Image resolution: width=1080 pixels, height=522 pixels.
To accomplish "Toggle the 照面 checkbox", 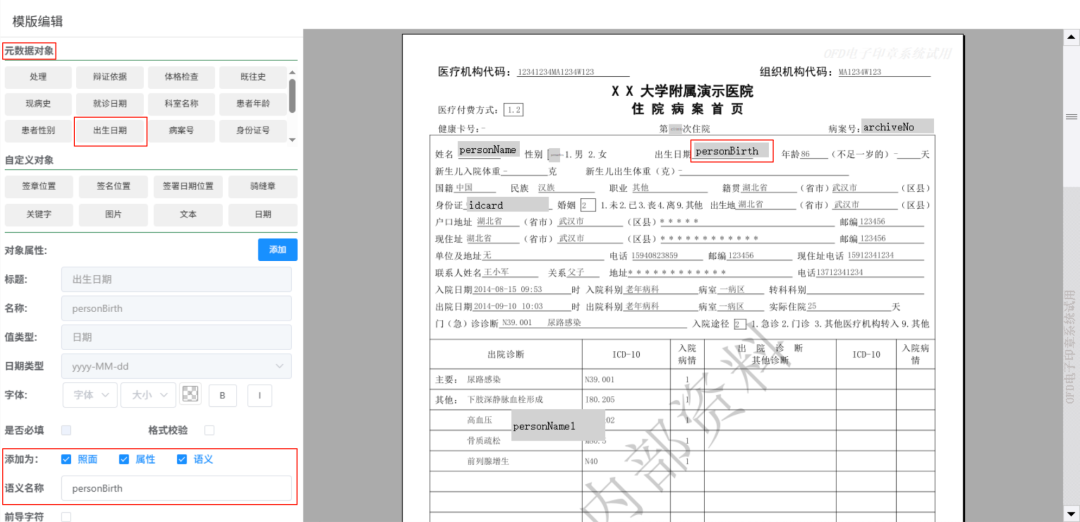I will pyautogui.click(x=66, y=459).
